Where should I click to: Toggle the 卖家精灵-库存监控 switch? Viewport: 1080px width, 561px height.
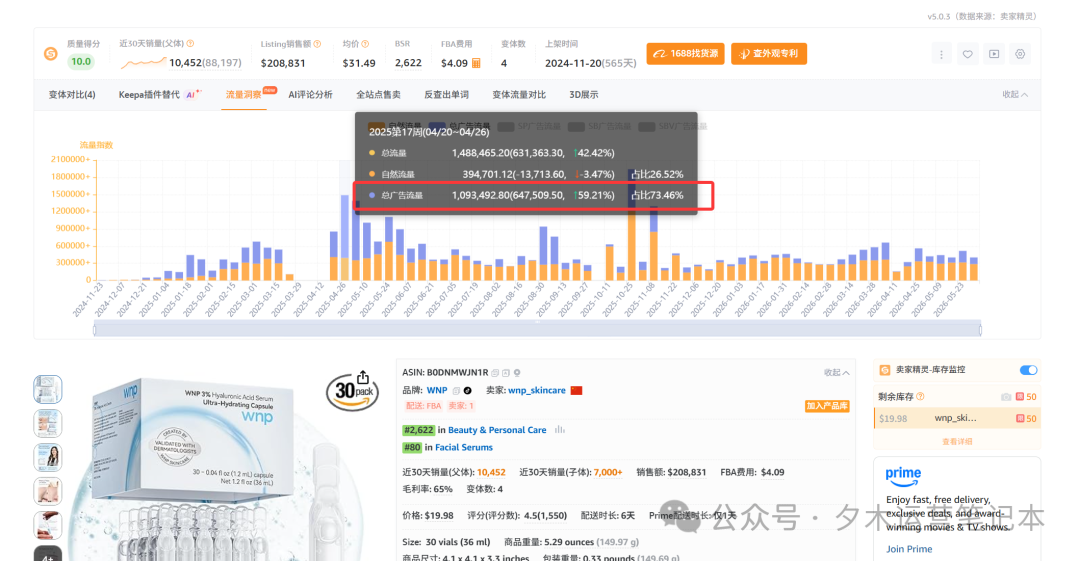click(1028, 370)
